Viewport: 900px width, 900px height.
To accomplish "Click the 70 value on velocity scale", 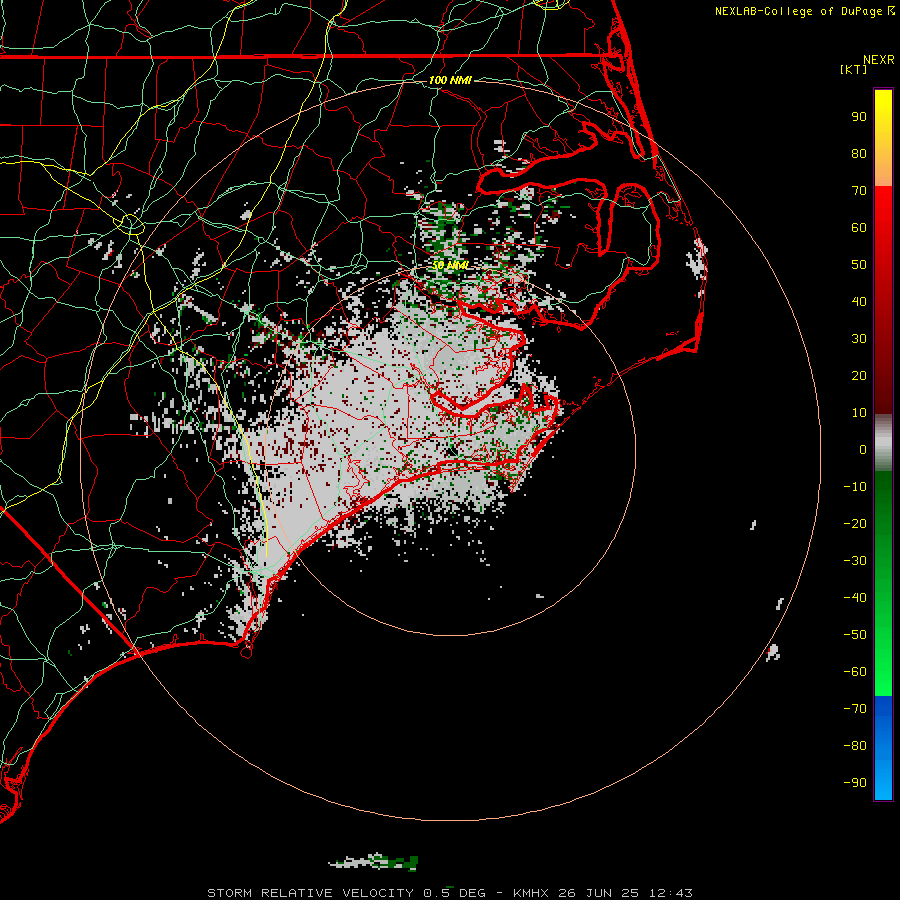I will click(859, 191).
